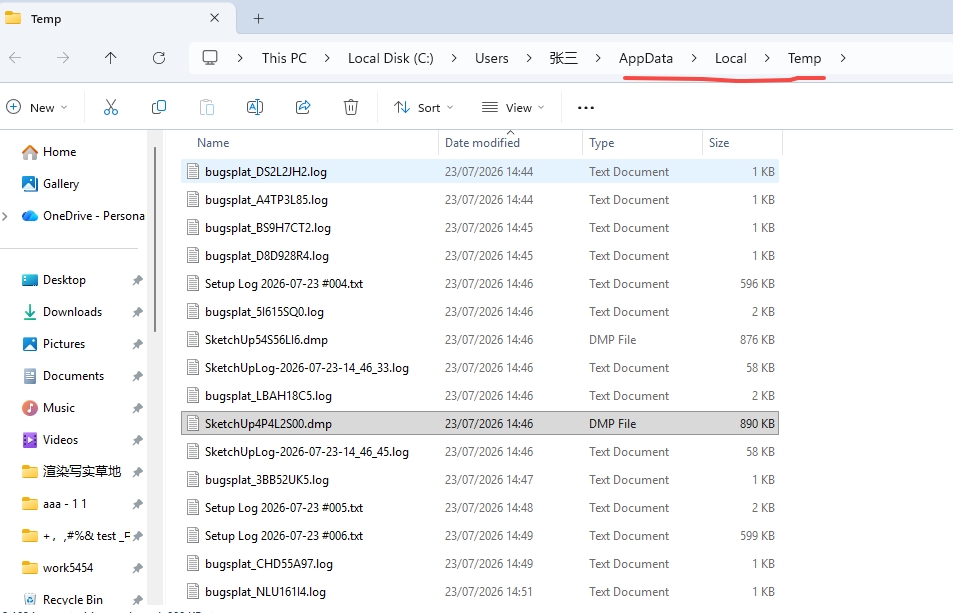Image resolution: width=953 pixels, height=613 pixels.
Task: Click the Cut scissors icon
Action: pyautogui.click(x=111, y=108)
